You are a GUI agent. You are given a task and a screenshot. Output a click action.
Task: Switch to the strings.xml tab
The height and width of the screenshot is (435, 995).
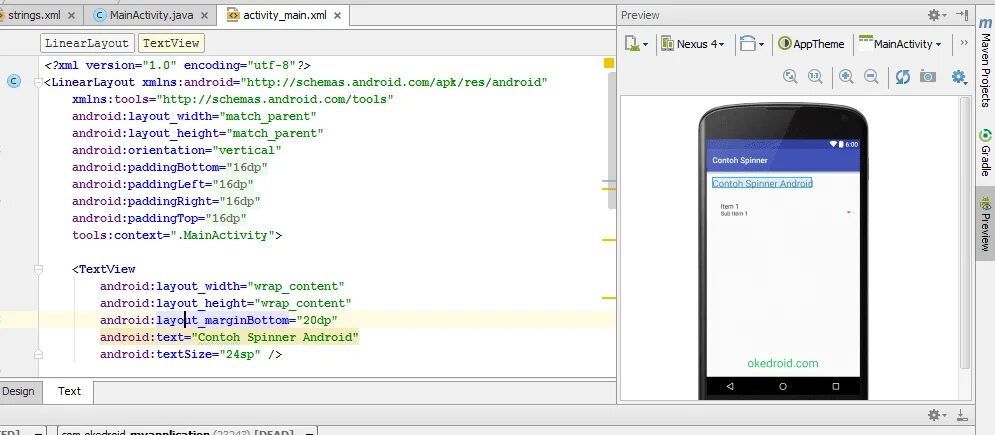pyautogui.click(x=36, y=15)
